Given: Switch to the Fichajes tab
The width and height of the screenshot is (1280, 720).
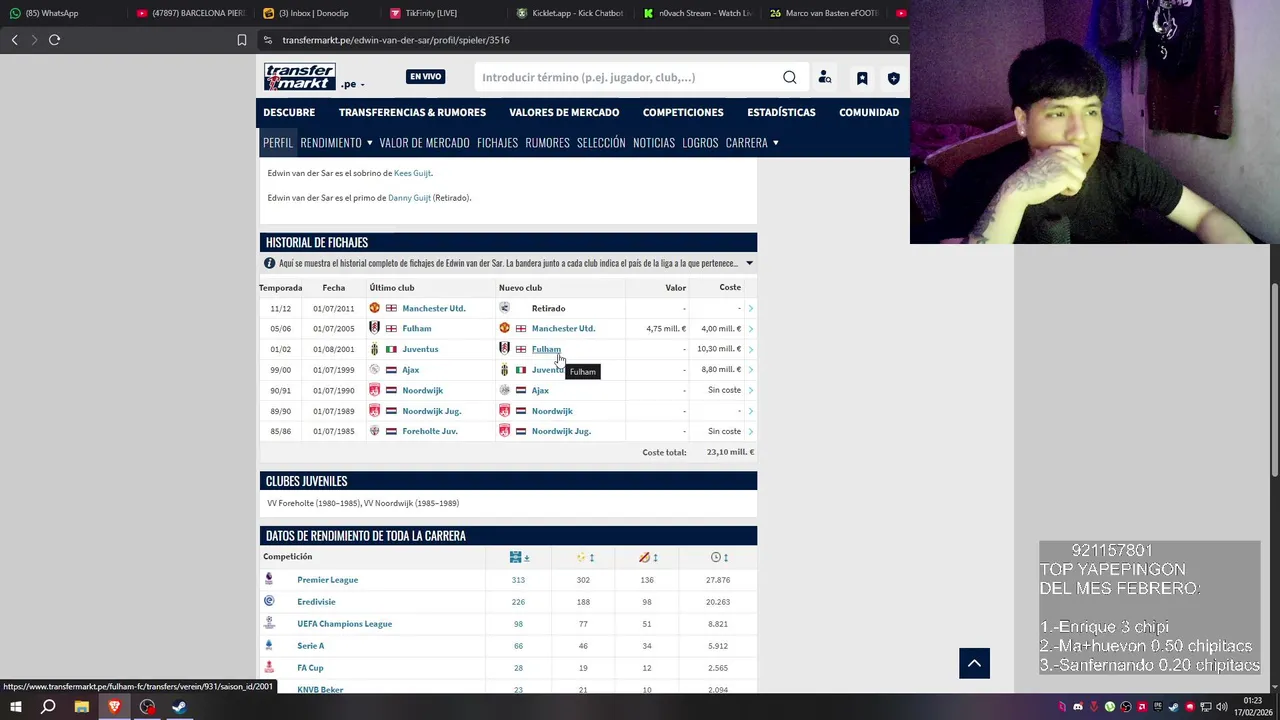Looking at the screenshot, I should point(497,143).
